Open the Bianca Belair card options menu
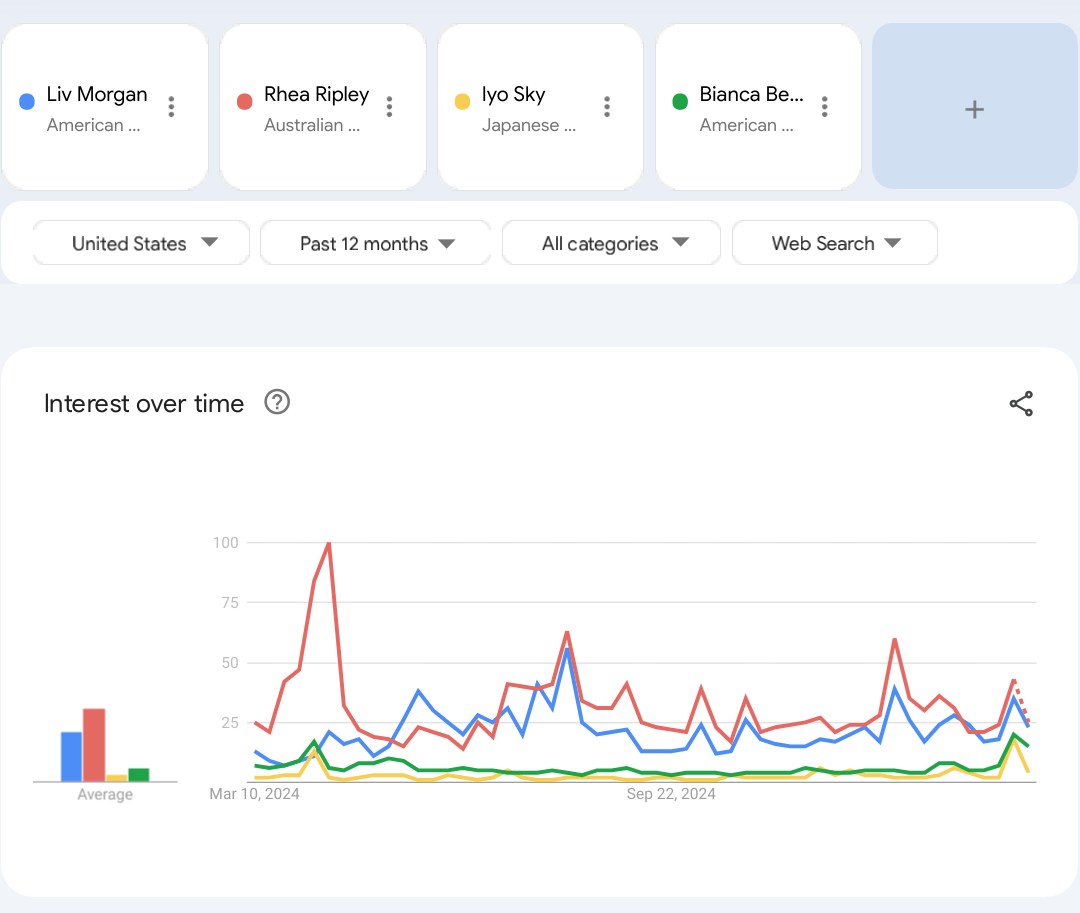The width and height of the screenshot is (1080, 913). [824, 107]
